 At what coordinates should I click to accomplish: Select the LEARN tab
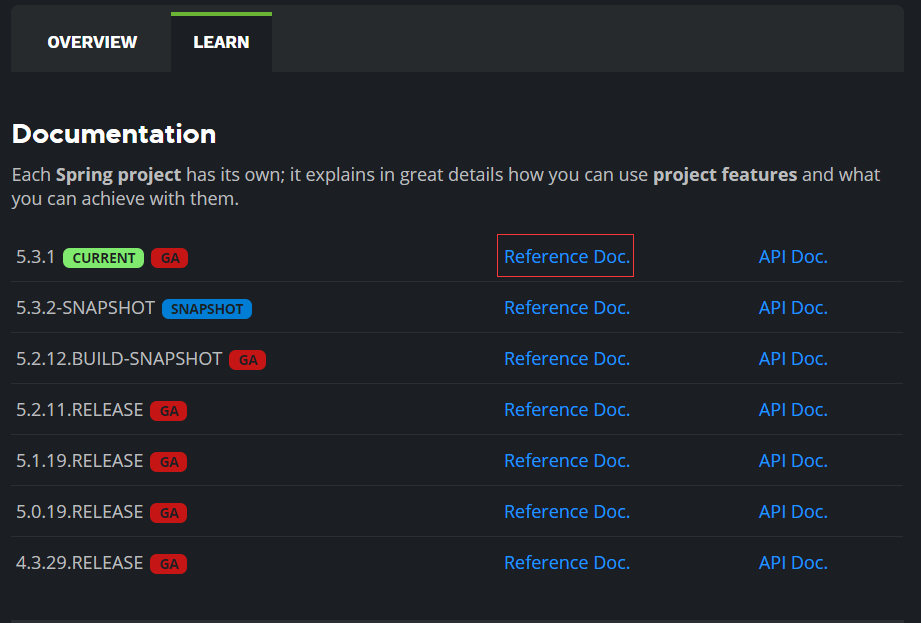pyautogui.click(x=221, y=42)
